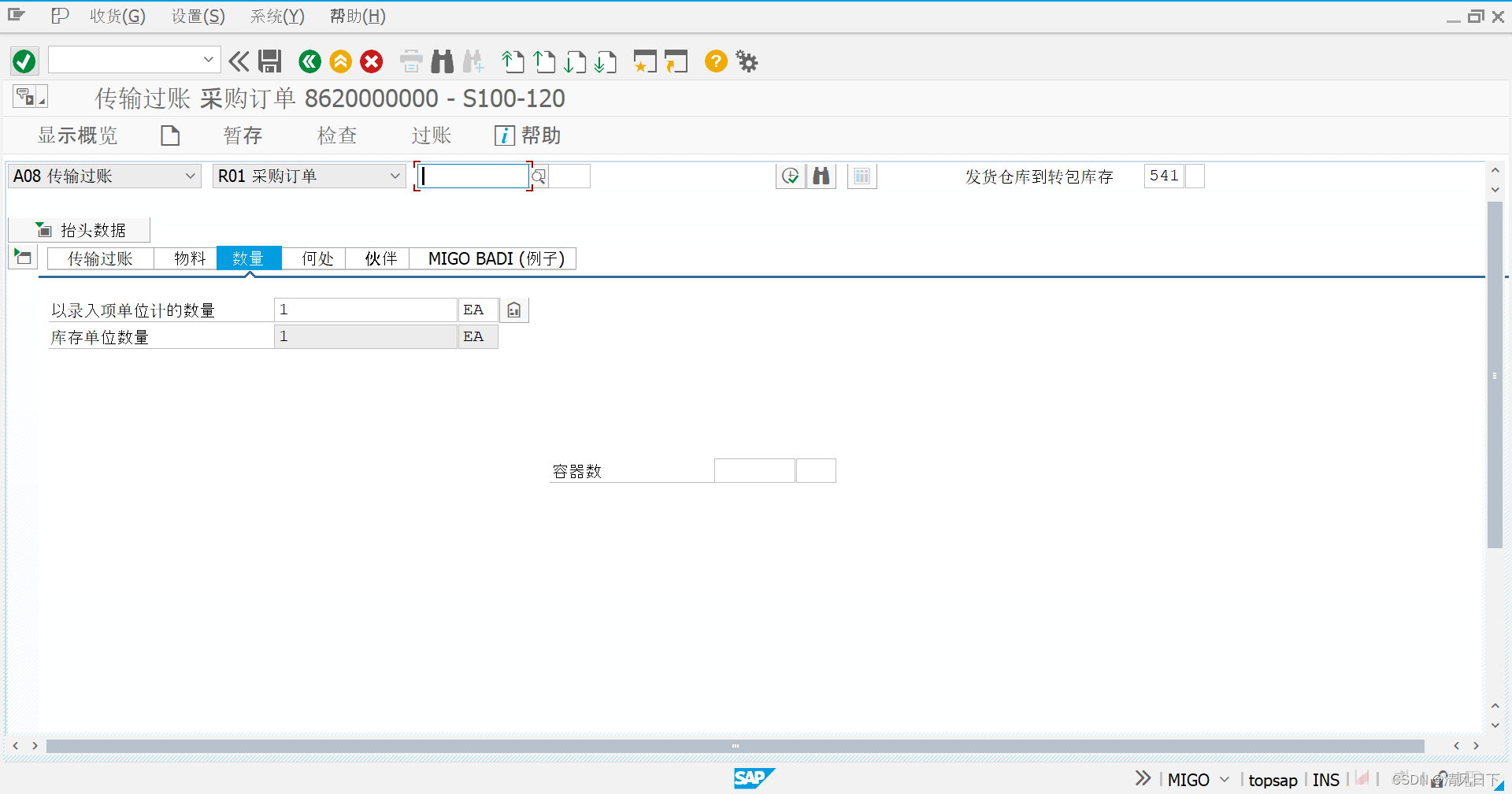
Task: Click the yellow Help question mark icon
Action: point(716,61)
